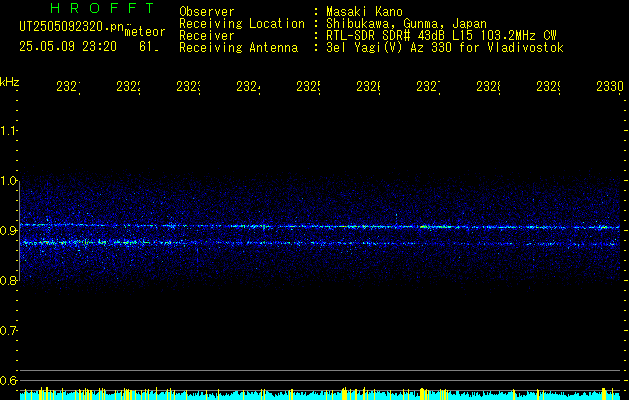Click the upper signal trace near 0.91 kHz

[320, 226]
